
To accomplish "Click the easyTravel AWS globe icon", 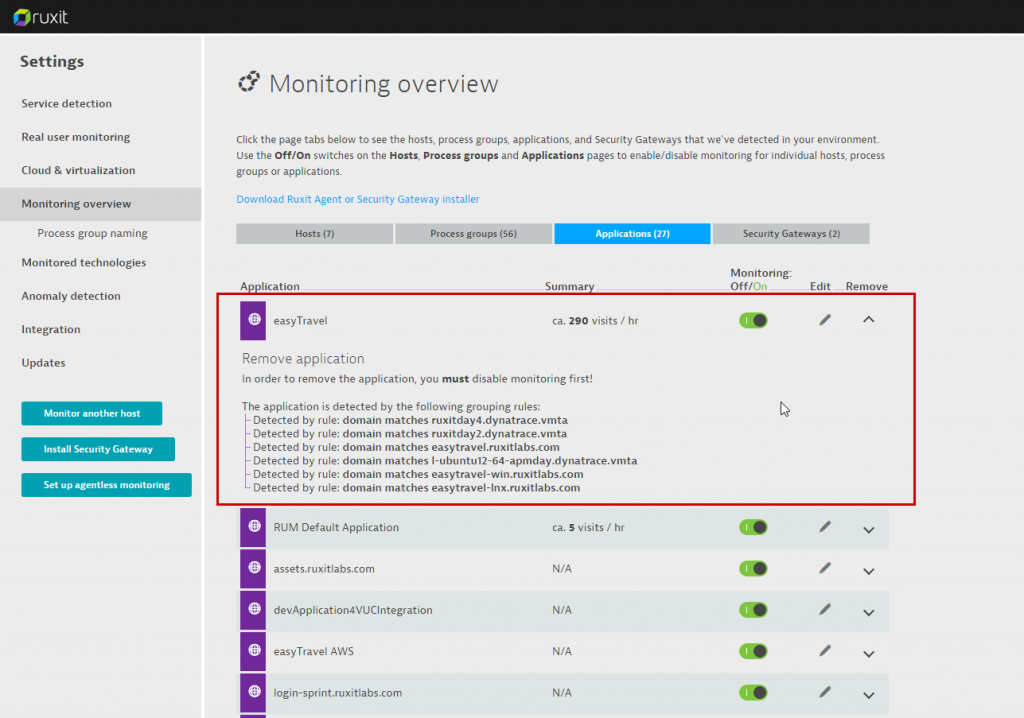I will 254,651.
